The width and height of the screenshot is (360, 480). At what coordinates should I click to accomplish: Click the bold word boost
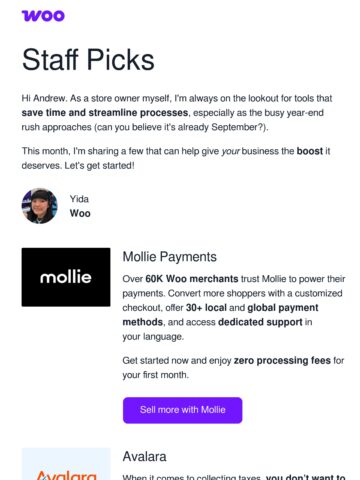[310, 151]
